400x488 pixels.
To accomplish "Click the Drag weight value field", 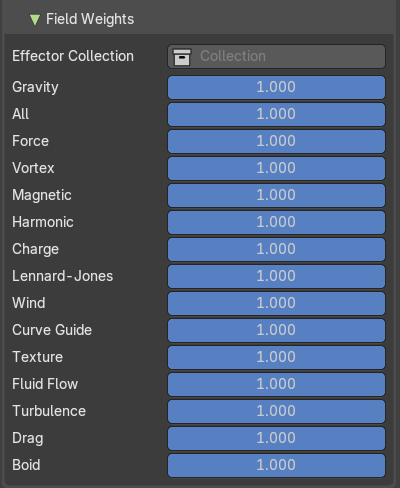I will pos(276,438).
